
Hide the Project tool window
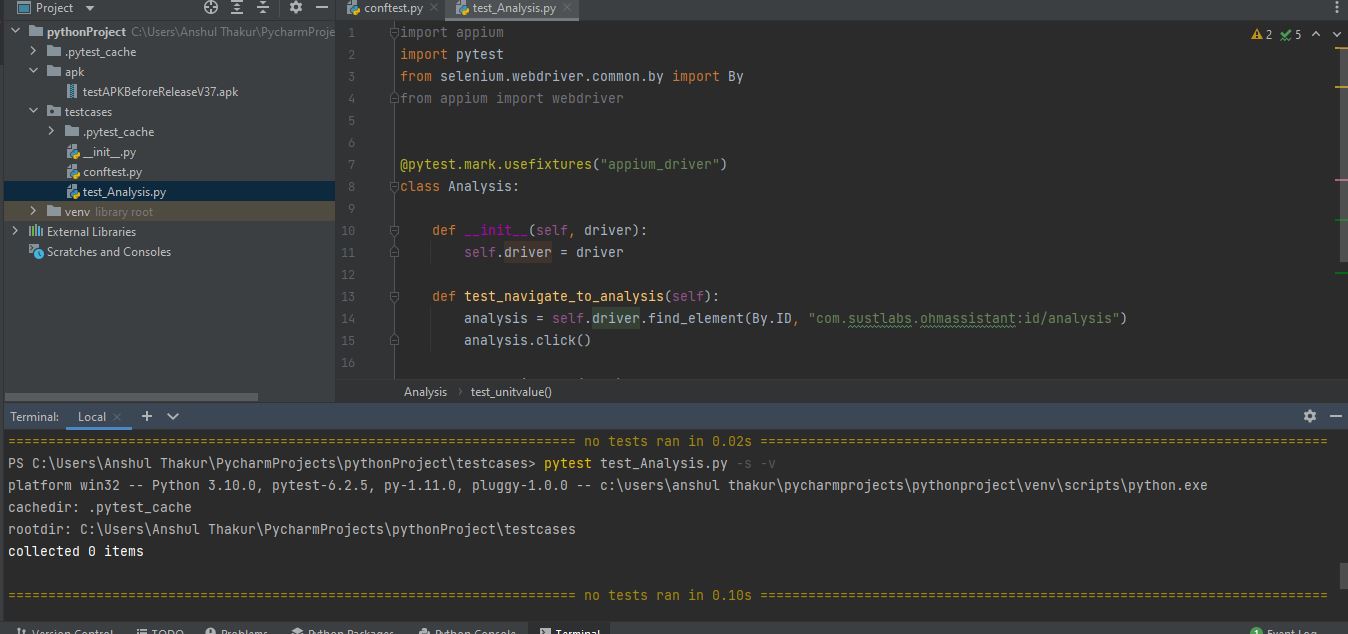click(322, 7)
